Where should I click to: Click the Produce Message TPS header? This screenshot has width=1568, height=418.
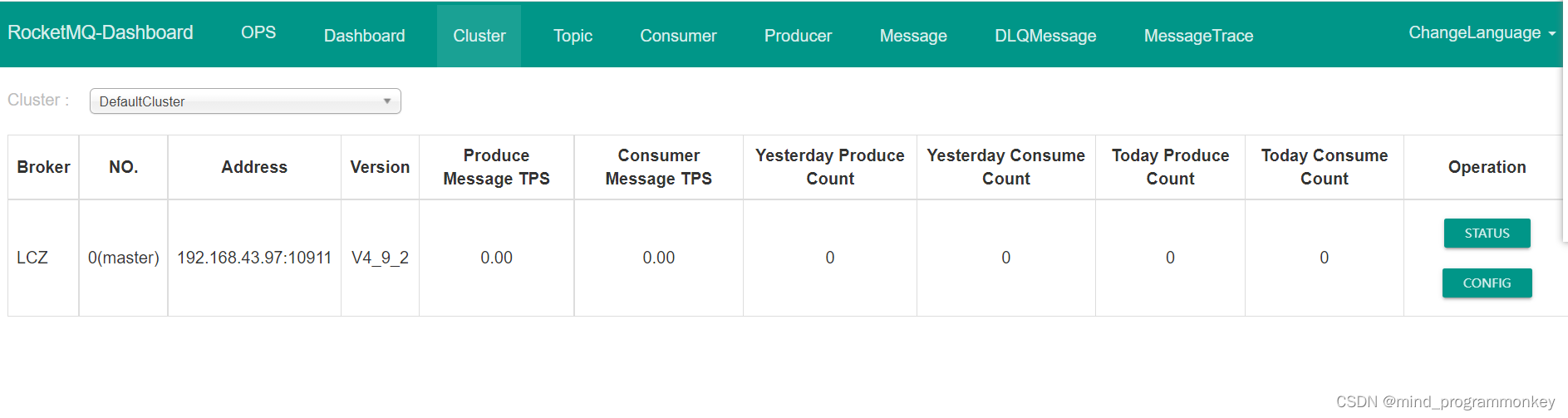pyautogui.click(x=496, y=167)
